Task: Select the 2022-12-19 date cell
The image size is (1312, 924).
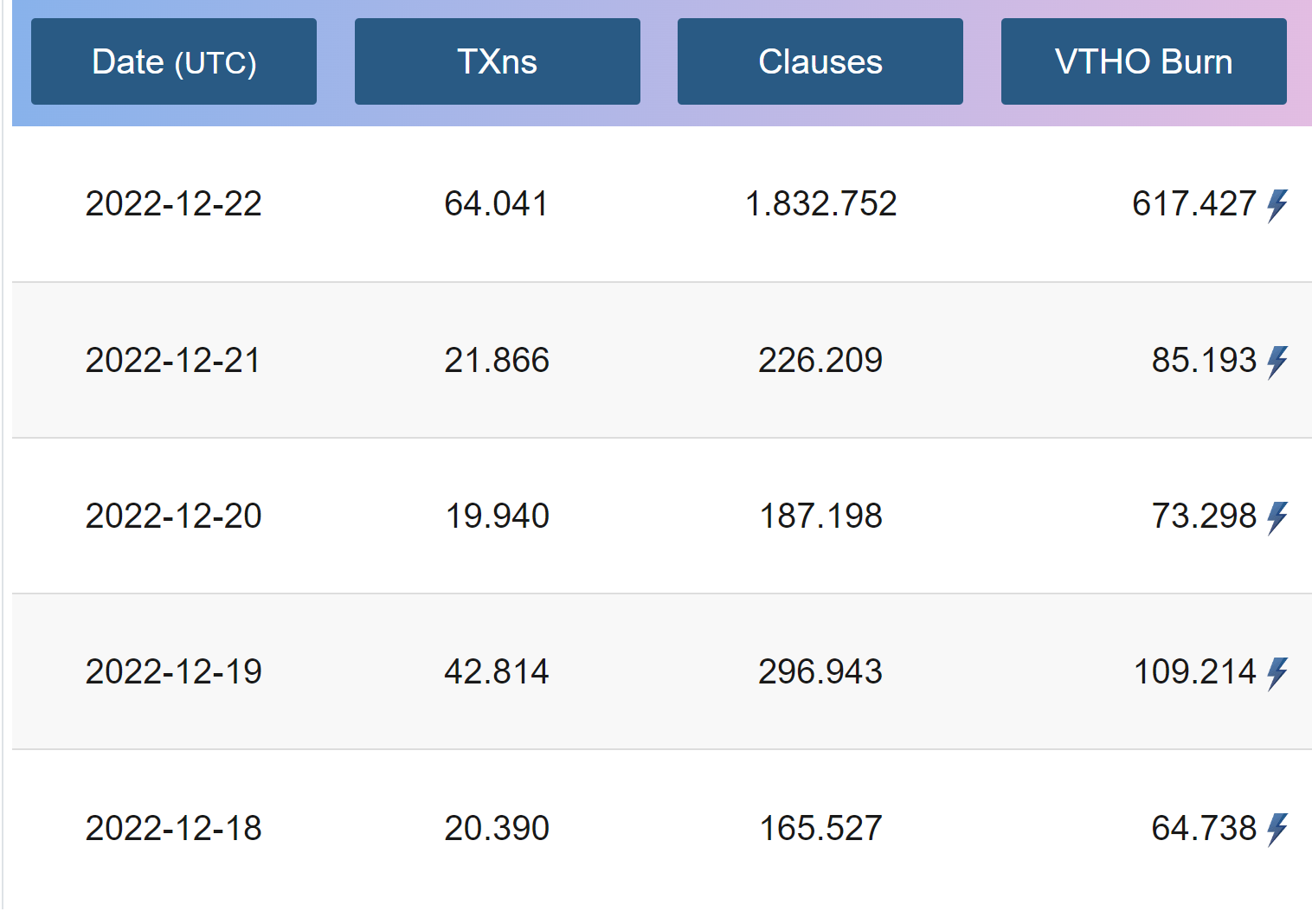Action: click(x=174, y=671)
